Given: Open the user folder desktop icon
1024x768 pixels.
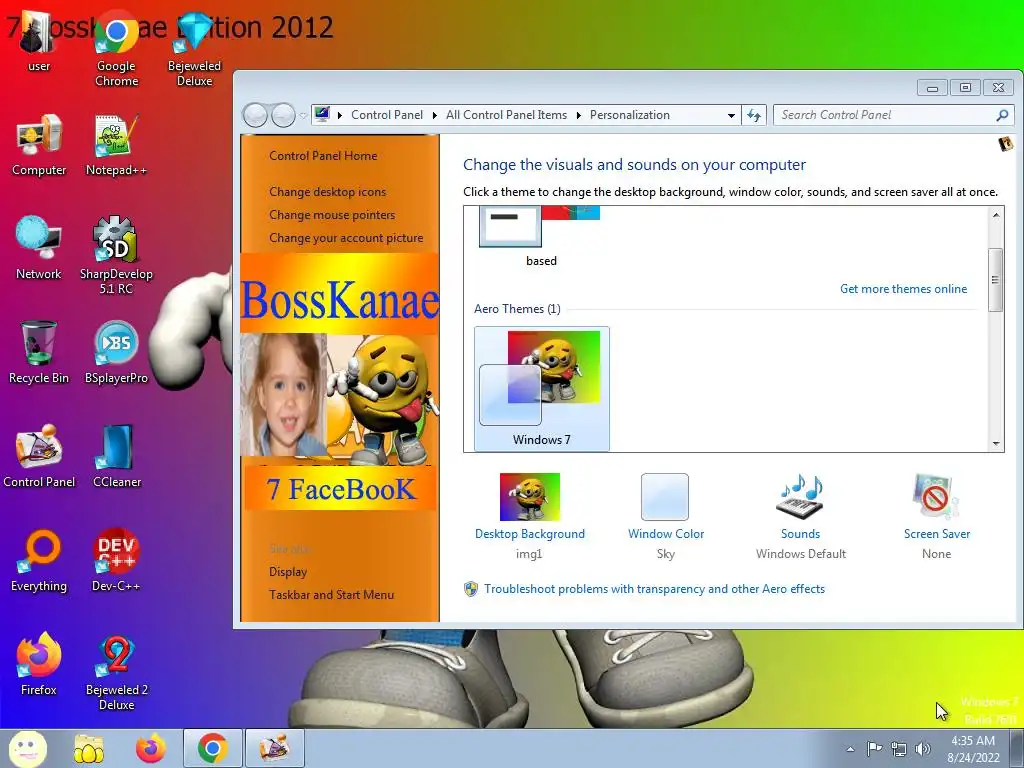Looking at the screenshot, I should 39,40.
